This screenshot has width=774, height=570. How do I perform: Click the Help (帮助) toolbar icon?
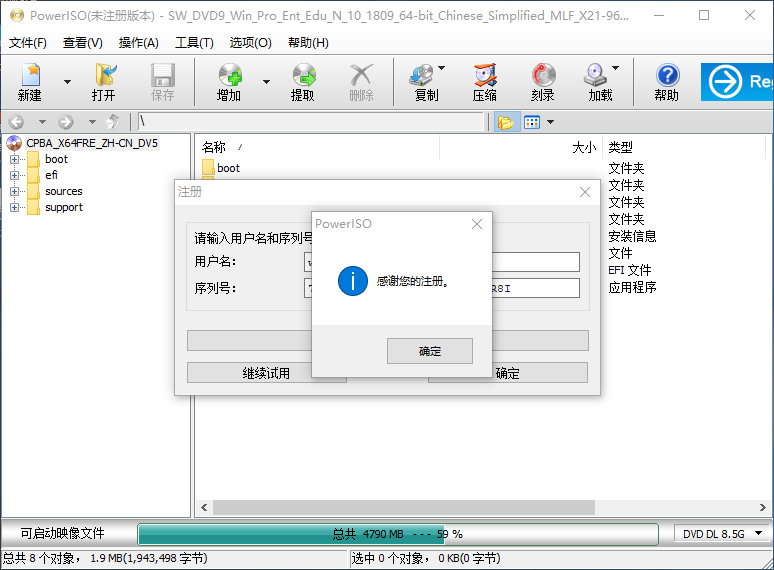pyautogui.click(x=667, y=82)
